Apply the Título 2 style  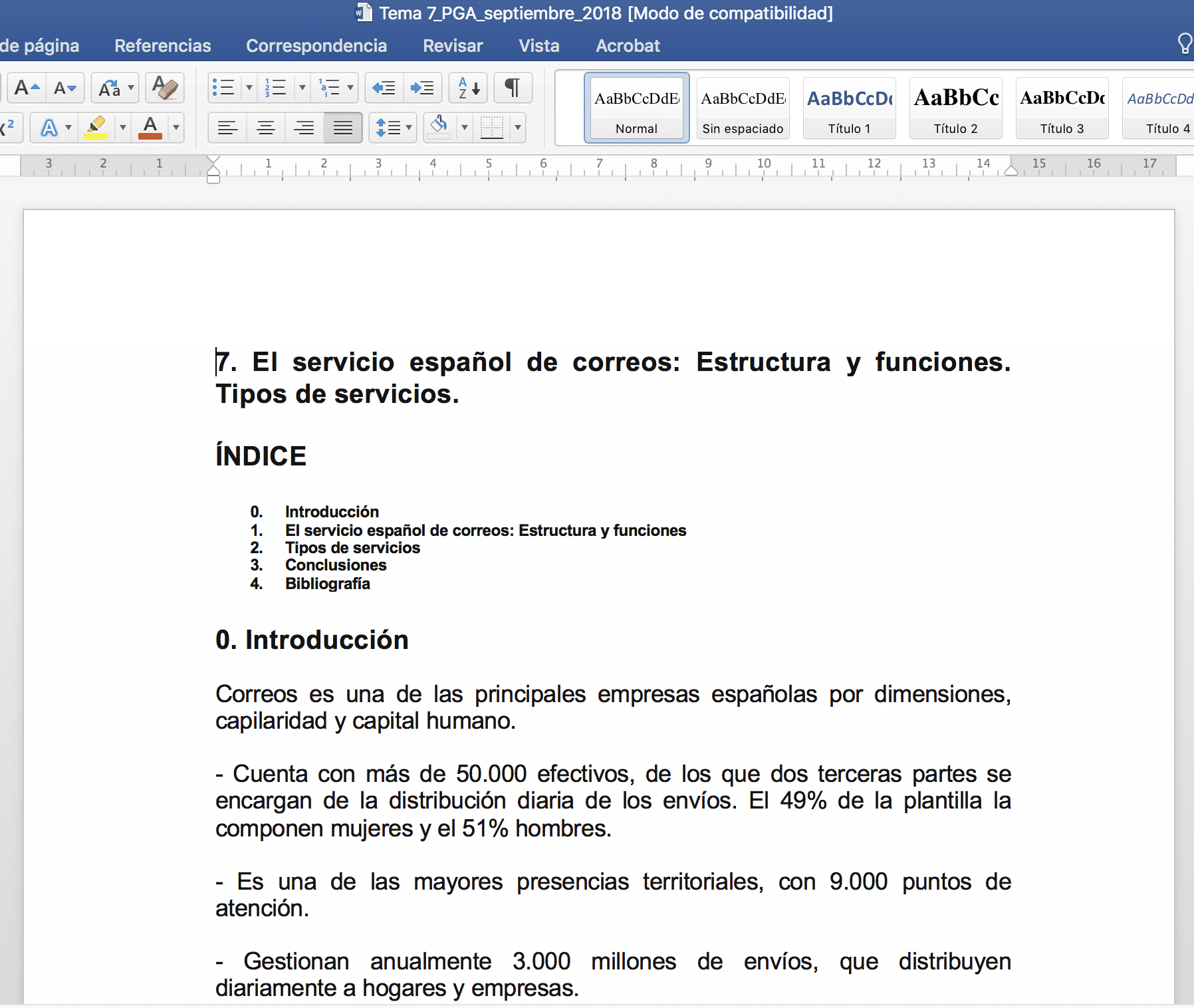(956, 108)
